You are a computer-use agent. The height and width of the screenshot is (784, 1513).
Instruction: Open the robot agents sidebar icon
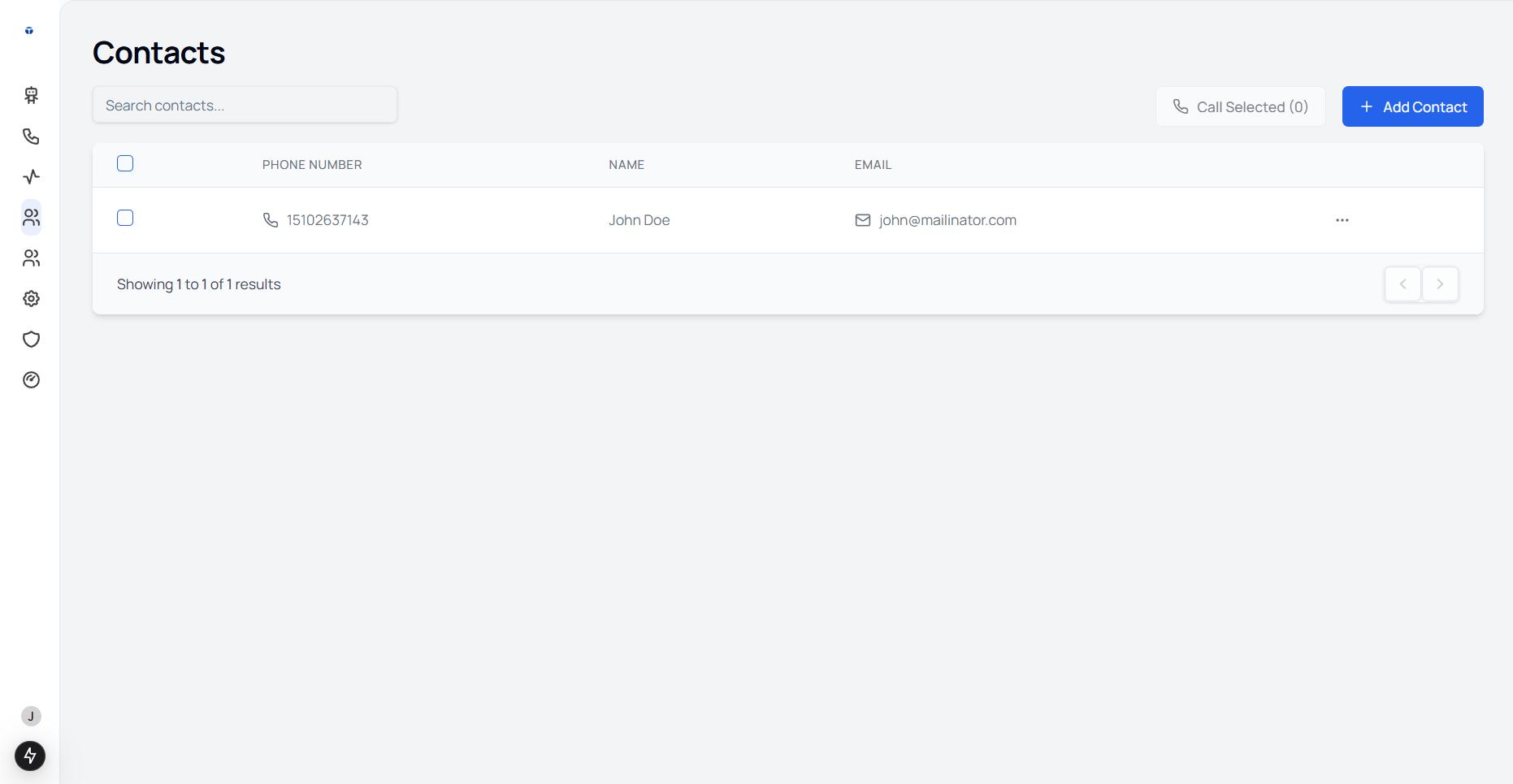pos(31,95)
